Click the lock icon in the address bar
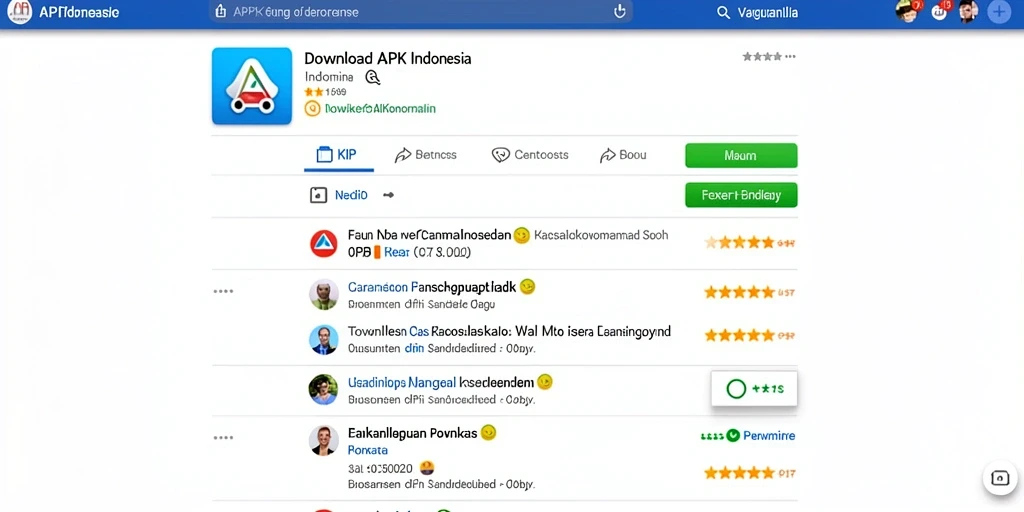Image resolution: width=1024 pixels, height=512 pixels. tap(221, 11)
